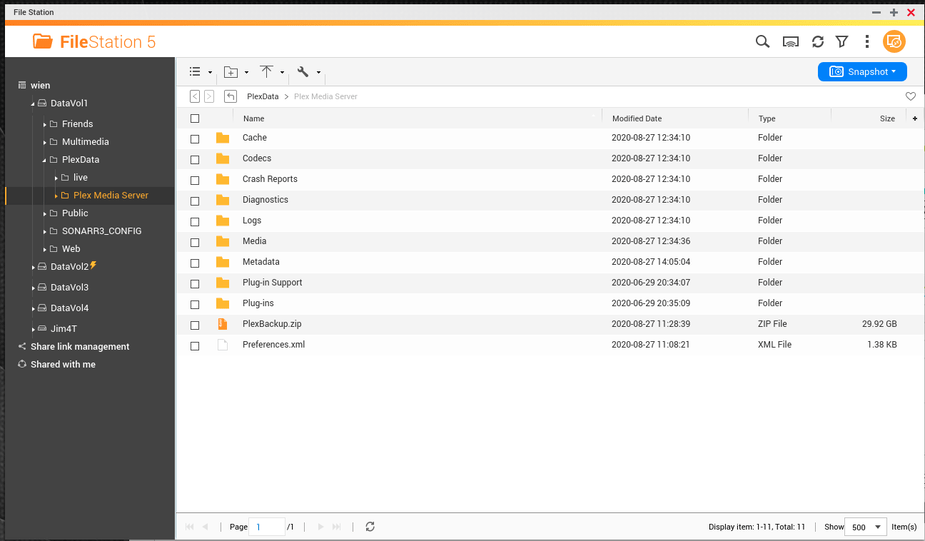Select Shared with me in sidebar
Image resolution: width=925 pixels, height=541 pixels.
coord(63,365)
